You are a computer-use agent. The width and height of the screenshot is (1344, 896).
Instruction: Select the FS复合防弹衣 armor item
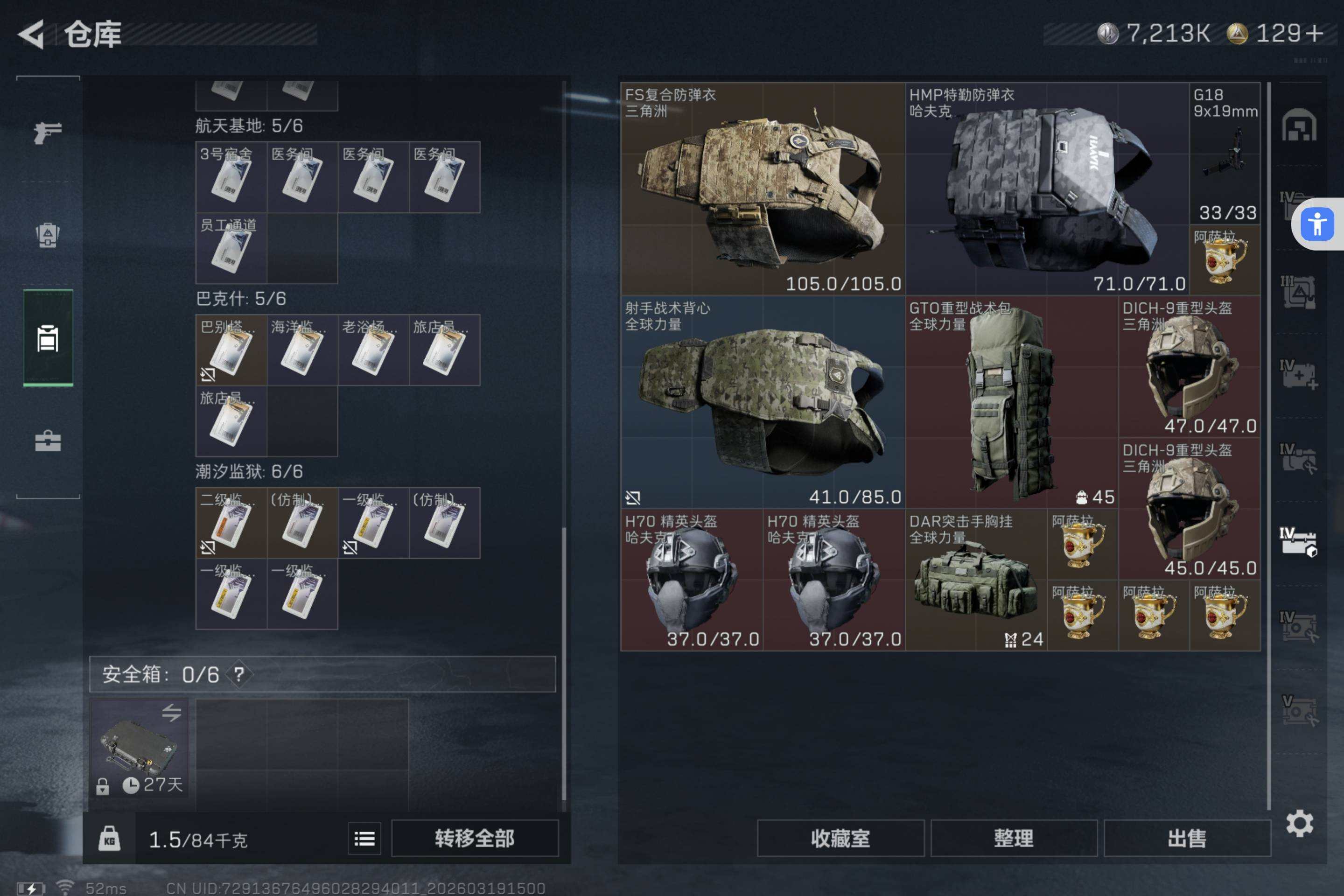(x=763, y=189)
